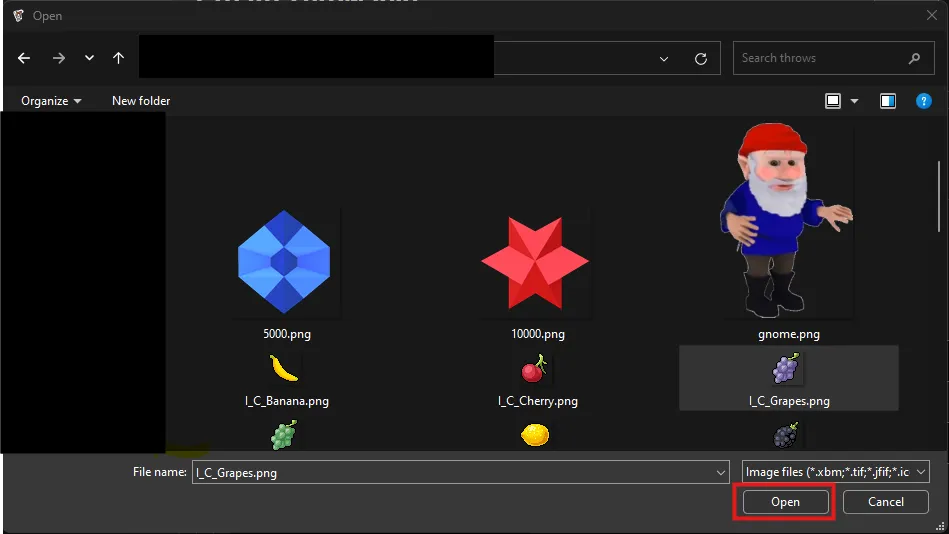
Task: Click the I_C_Grapes.png label
Action: tap(789, 401)
